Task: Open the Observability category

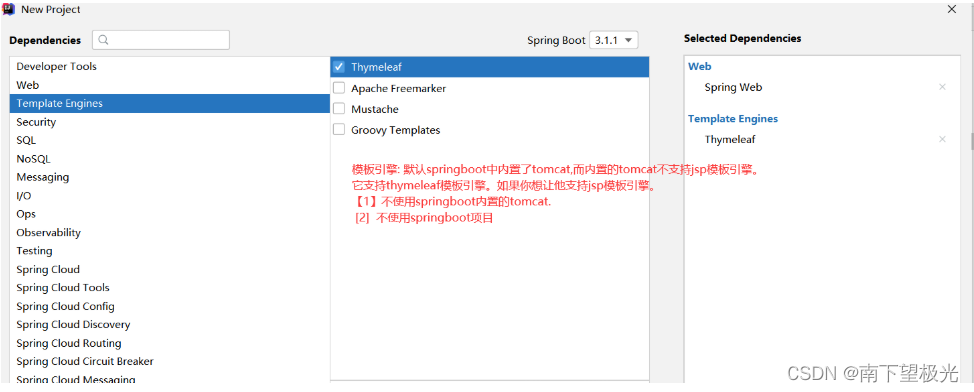Action: point(170,232)
